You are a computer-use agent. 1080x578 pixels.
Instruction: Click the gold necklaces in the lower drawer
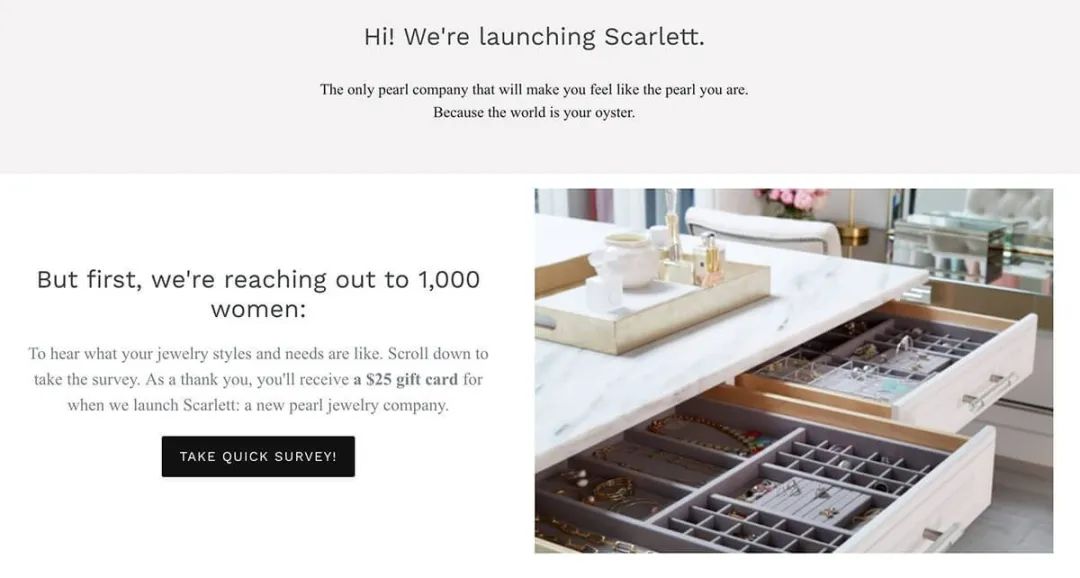pos(700,432)
